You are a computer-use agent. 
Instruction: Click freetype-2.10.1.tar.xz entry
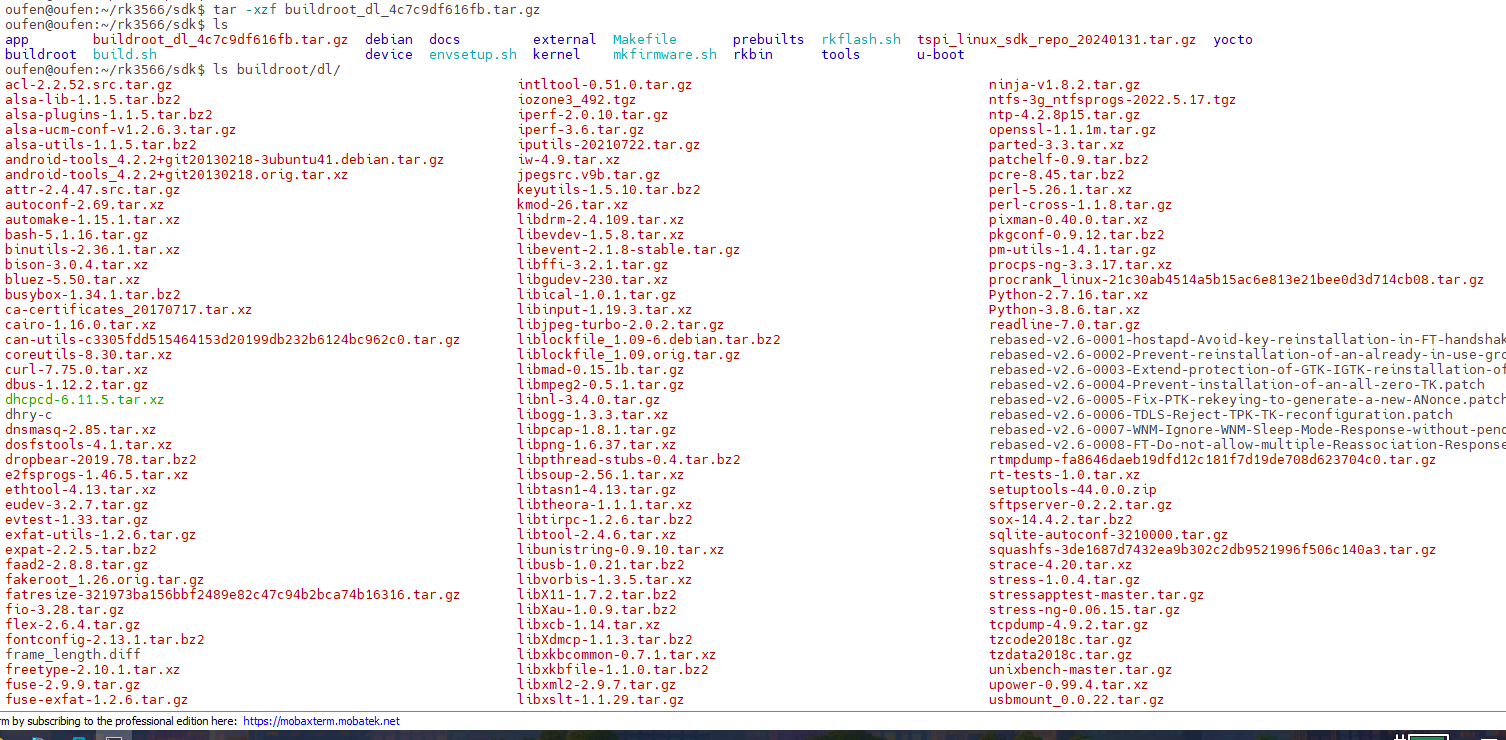93,670
